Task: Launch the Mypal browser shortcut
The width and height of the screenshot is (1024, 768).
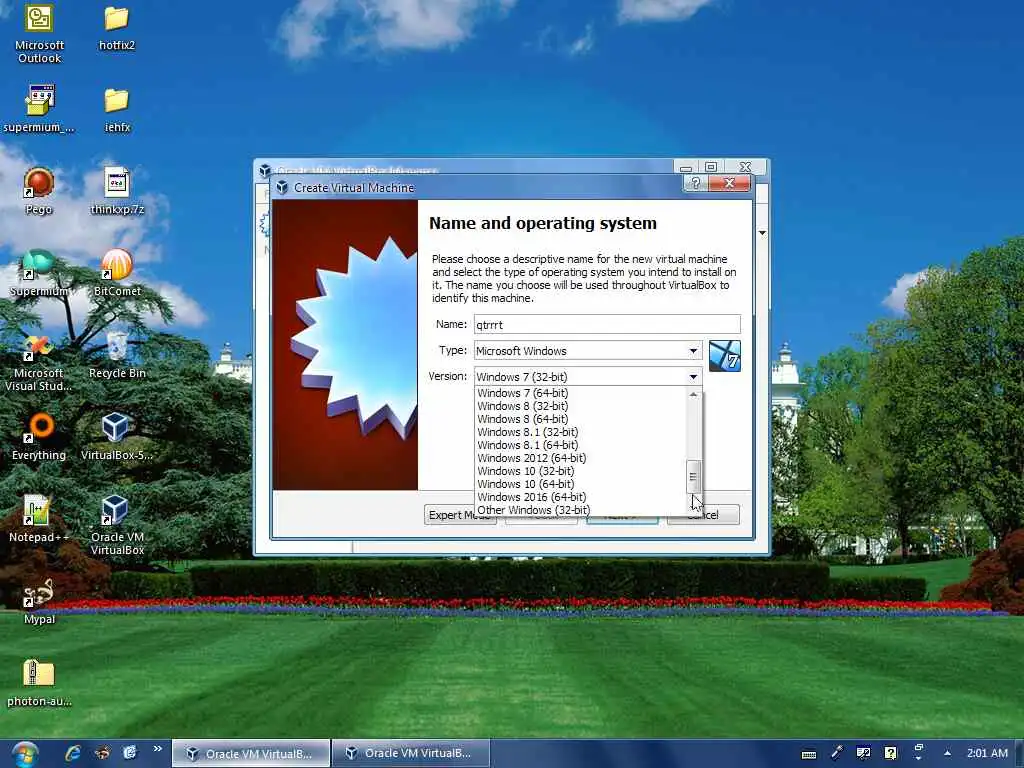Action: click(x=39, y=601)
